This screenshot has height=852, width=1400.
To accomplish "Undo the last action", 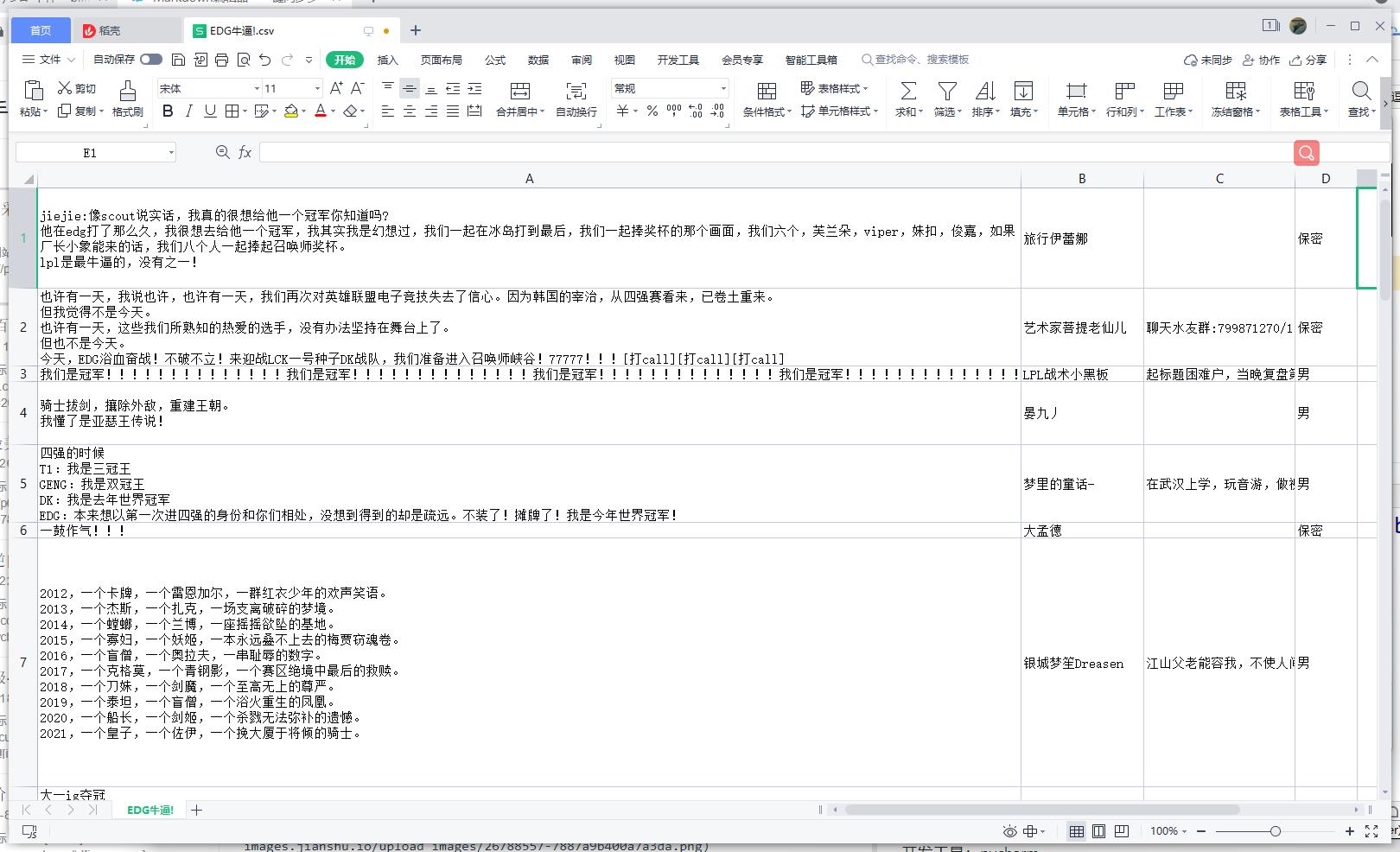I will tap(265, 60).
